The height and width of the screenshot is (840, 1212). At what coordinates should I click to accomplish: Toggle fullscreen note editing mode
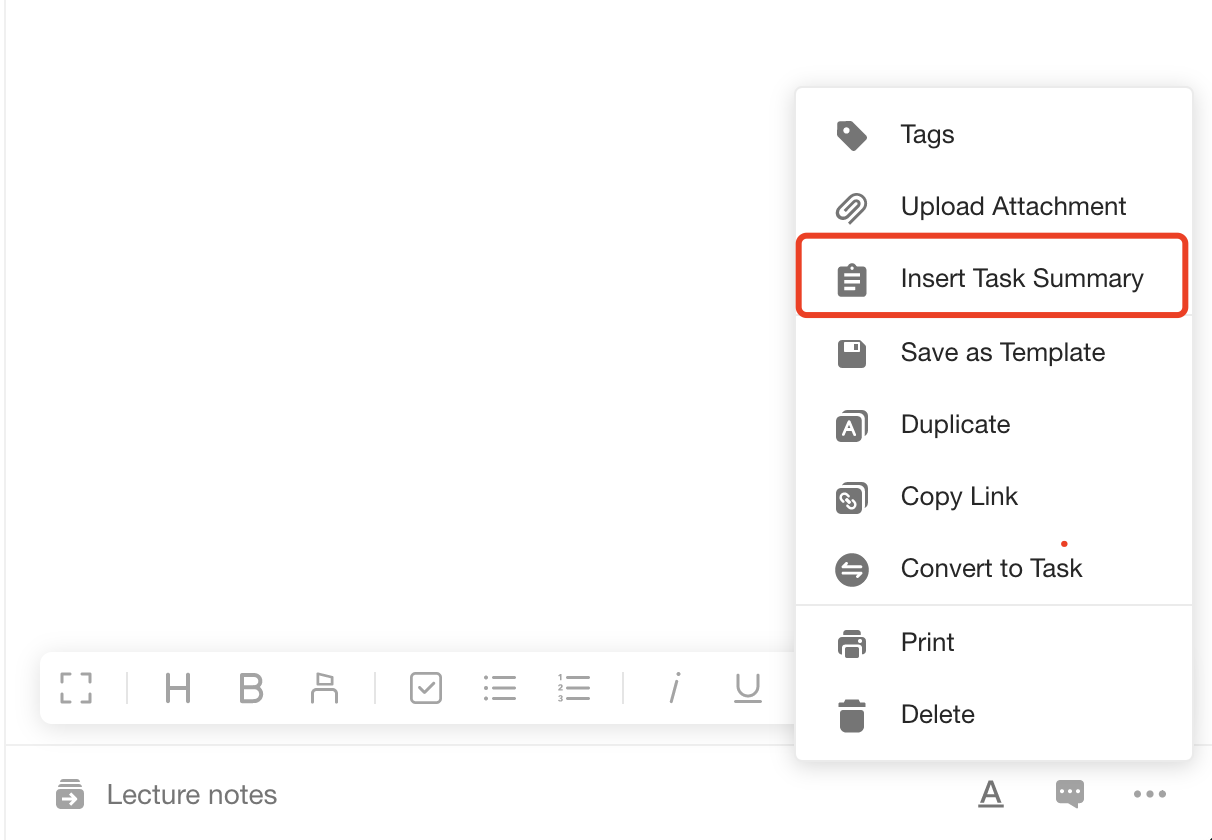[75, 688]
